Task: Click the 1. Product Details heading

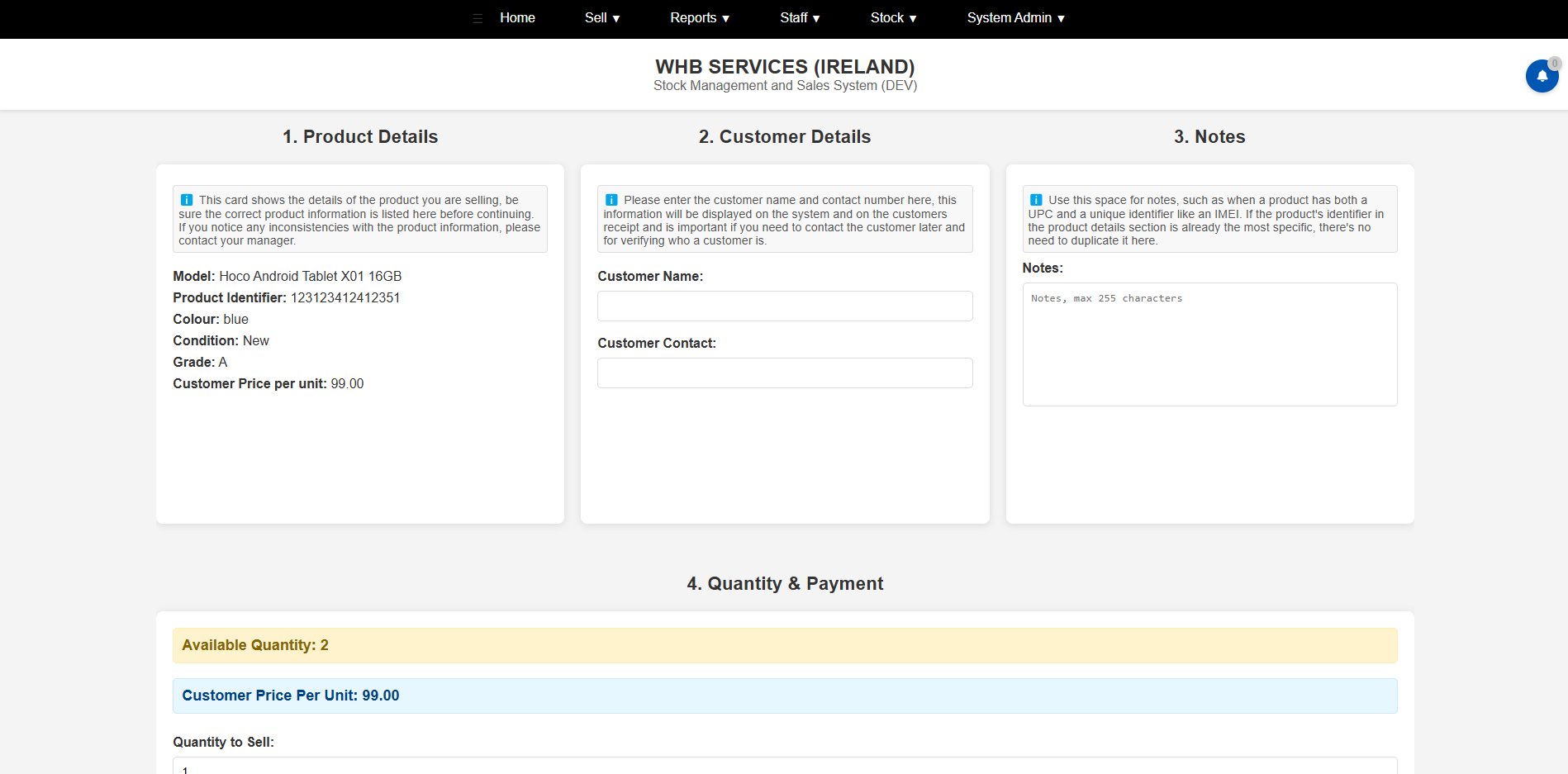Action: tap(360, 136)
